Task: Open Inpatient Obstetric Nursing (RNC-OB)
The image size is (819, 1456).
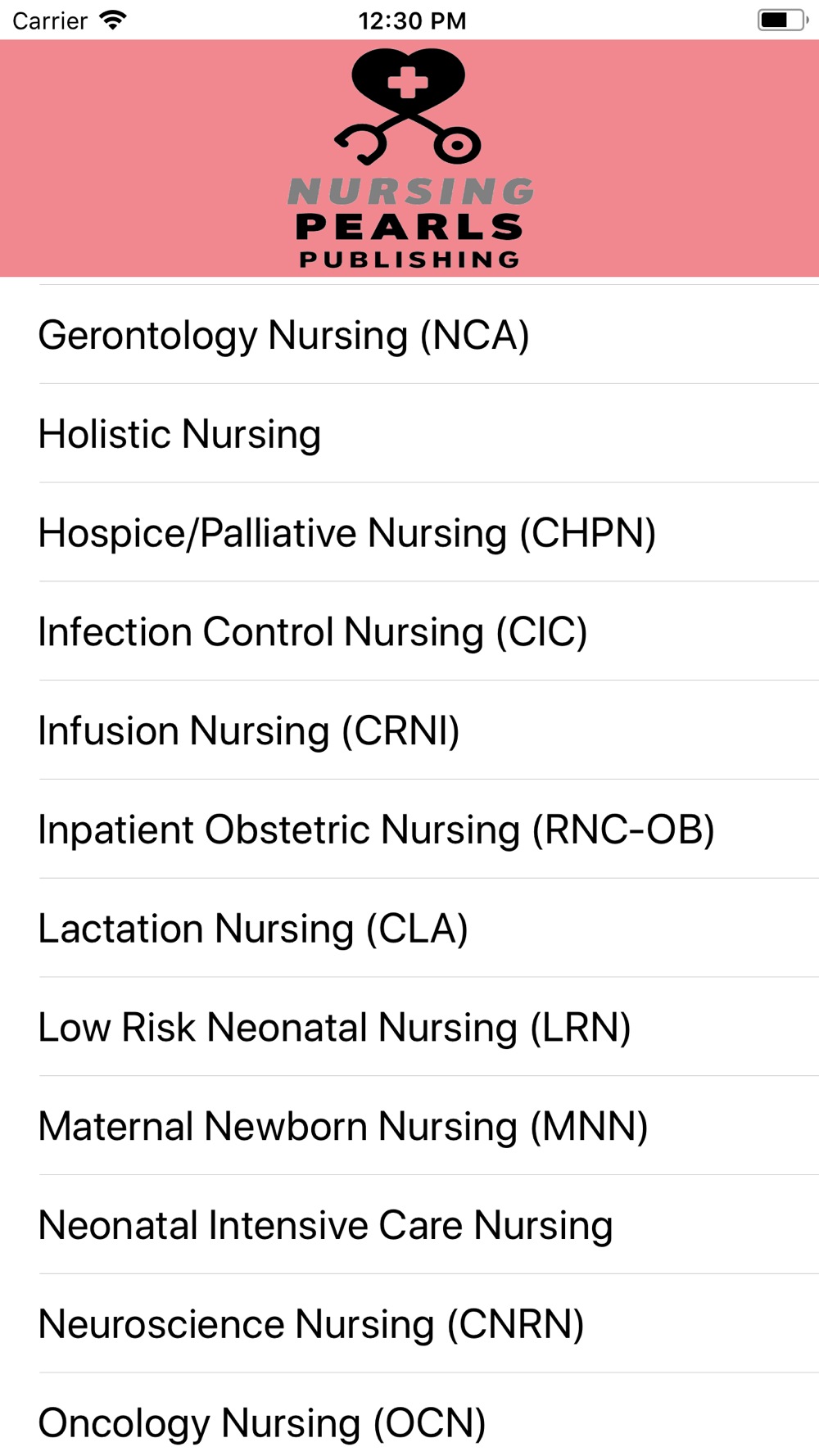Action: pyautogui.click(x=409, y=830)
